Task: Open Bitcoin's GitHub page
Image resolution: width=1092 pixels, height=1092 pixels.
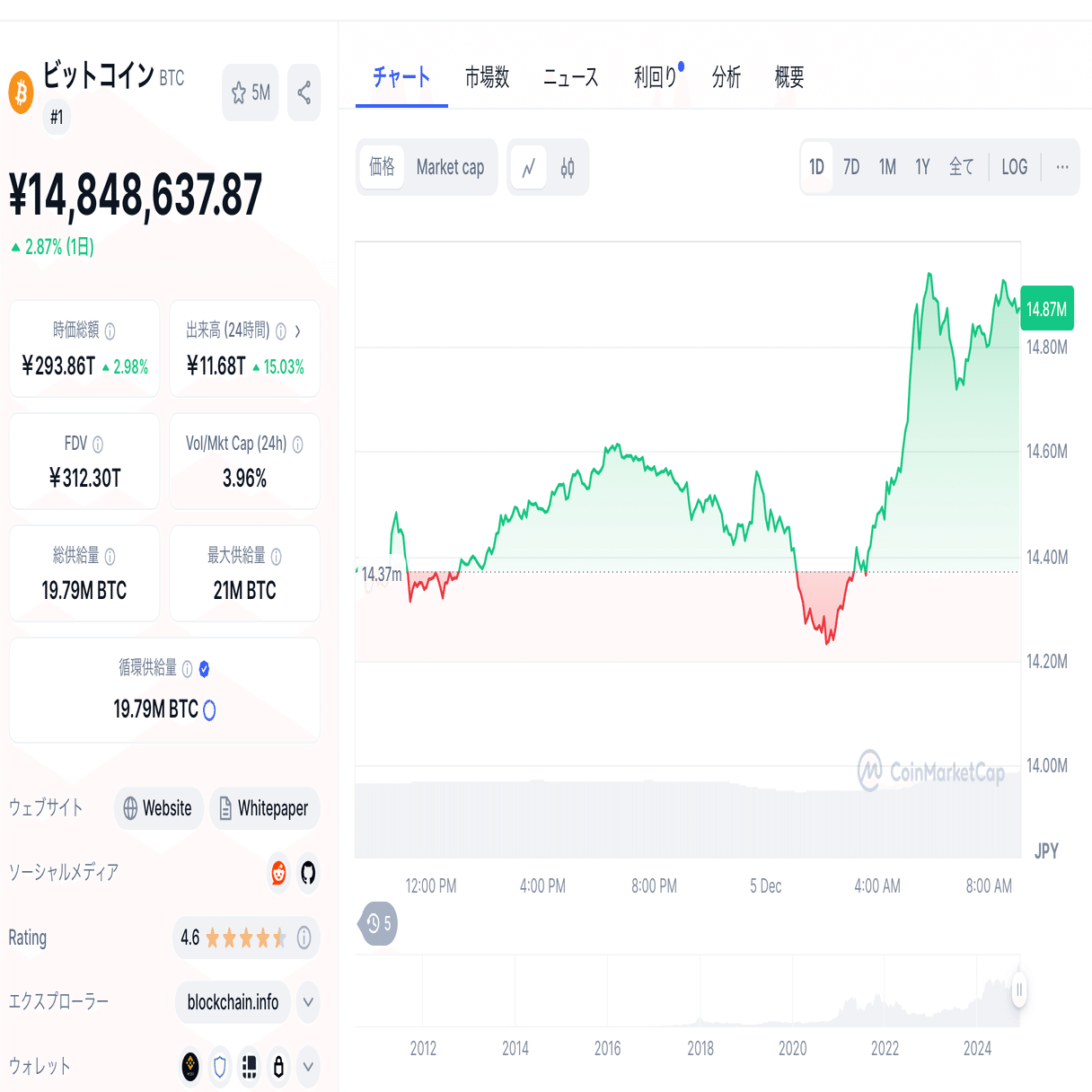Action: 308,873
